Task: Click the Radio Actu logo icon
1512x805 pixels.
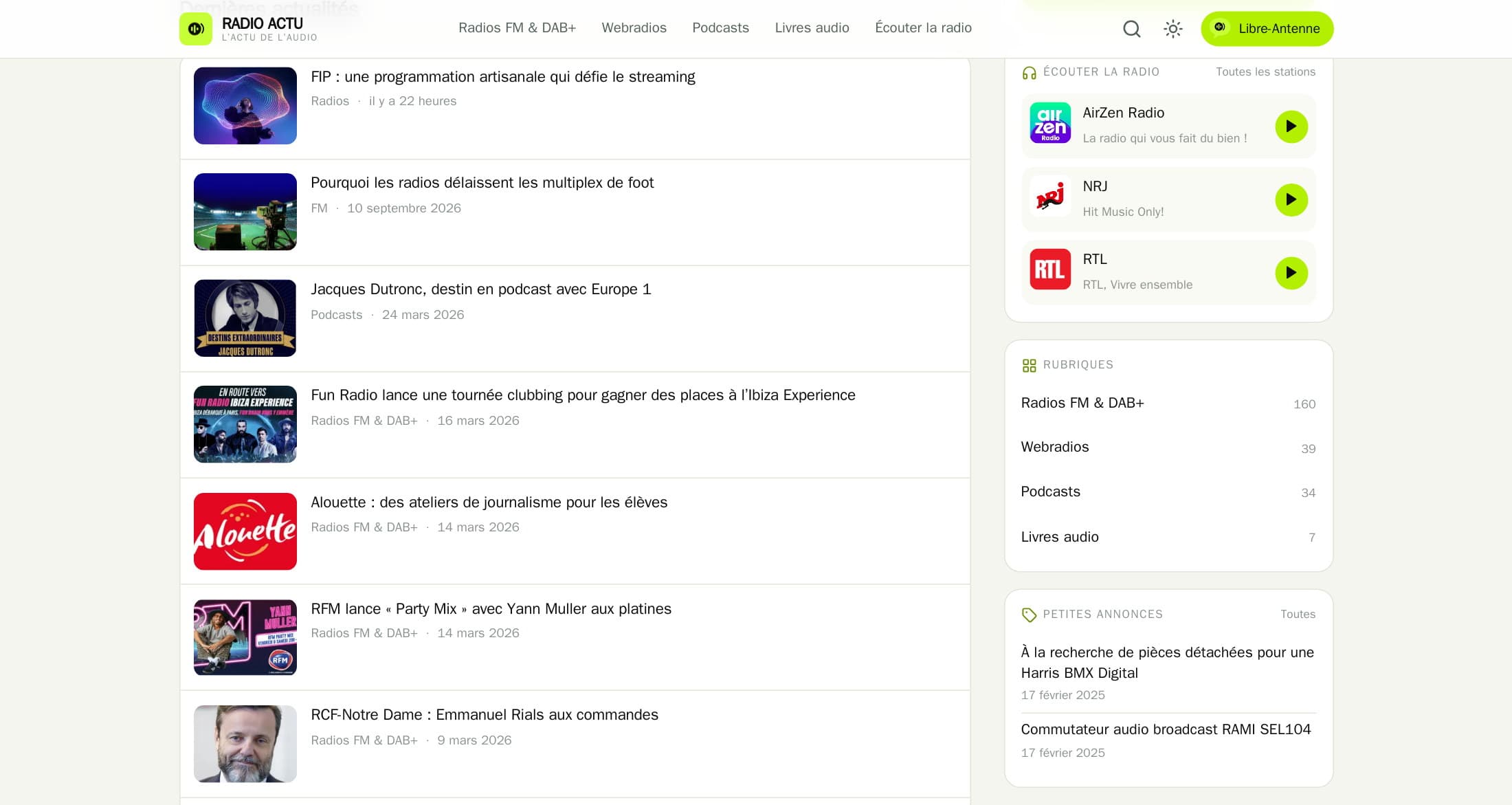Action: tap(196, 29)
